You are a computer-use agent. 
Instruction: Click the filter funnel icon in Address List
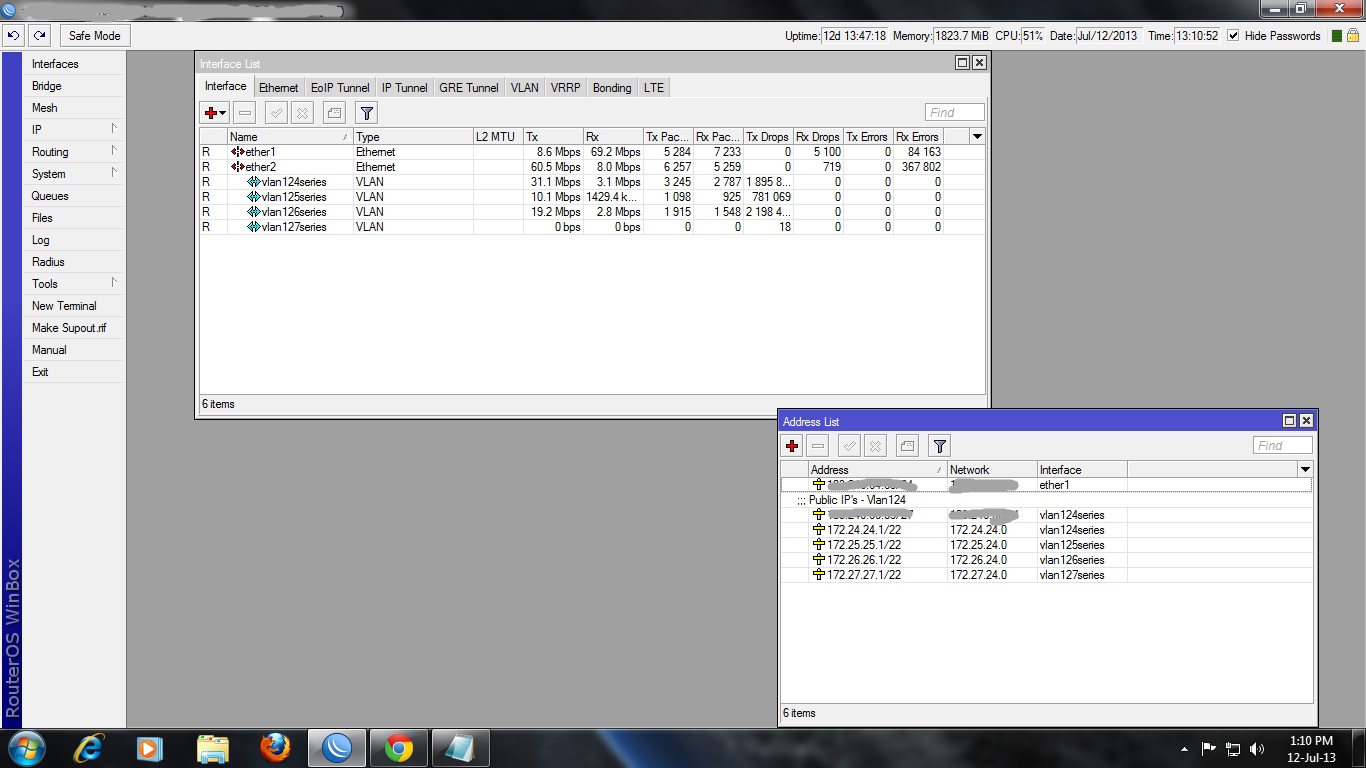[x=939, y=446]
